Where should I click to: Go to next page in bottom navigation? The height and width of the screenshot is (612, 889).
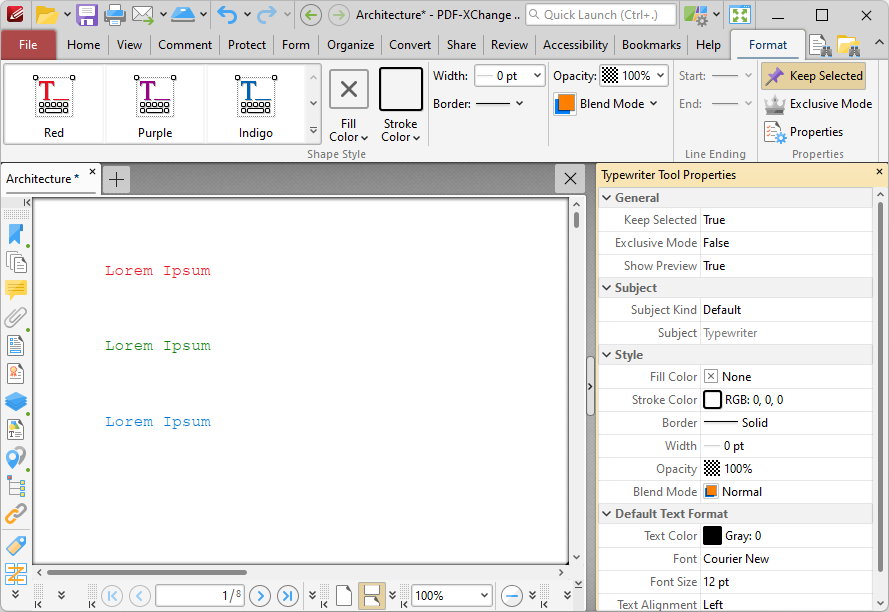click(x=260, y=596)
